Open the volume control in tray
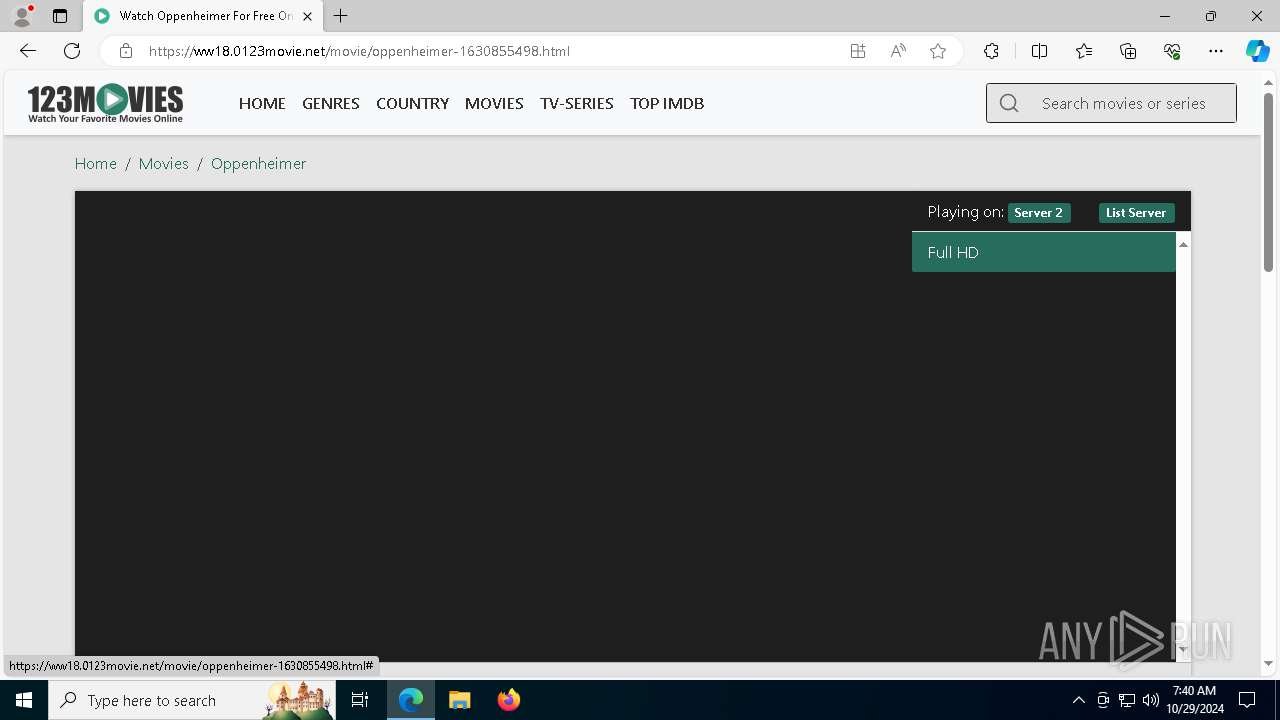The width and height of the screenshot is (1280, 720). click(x=1151, y=700)
